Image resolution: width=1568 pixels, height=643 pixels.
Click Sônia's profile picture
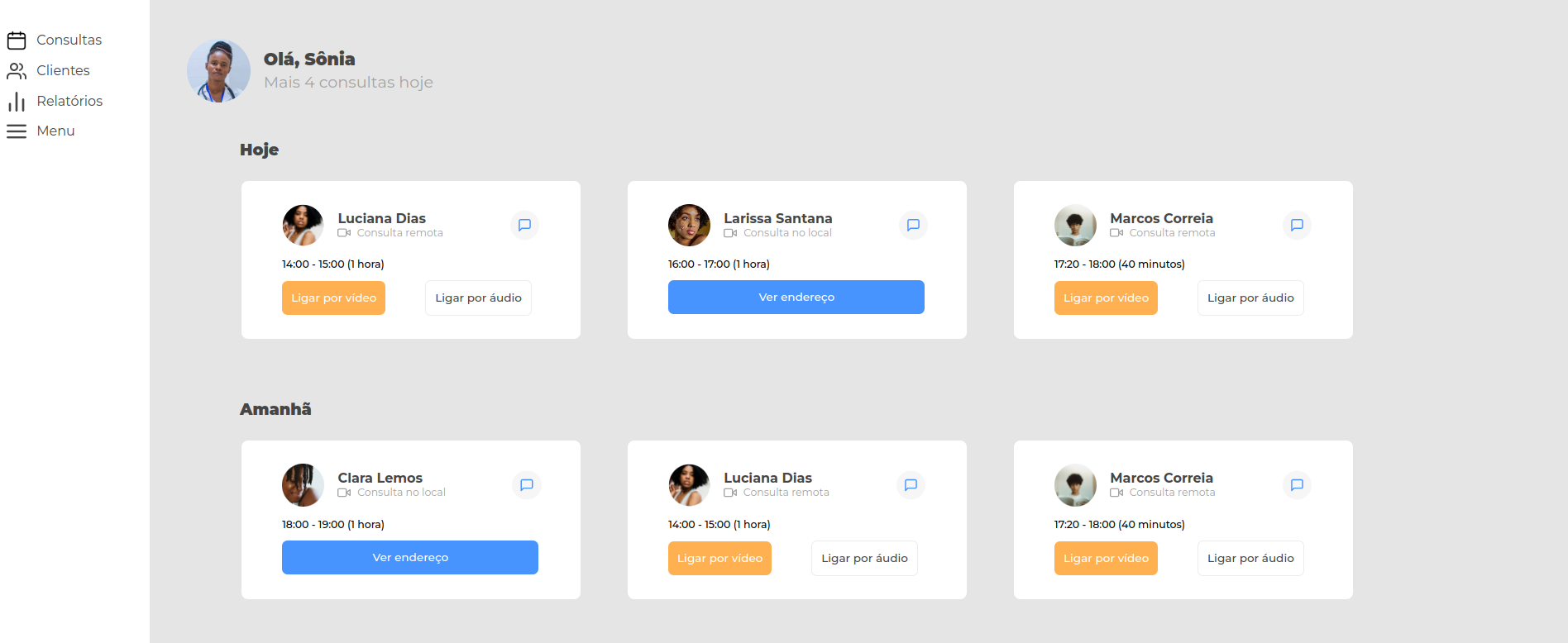(218, 71)
